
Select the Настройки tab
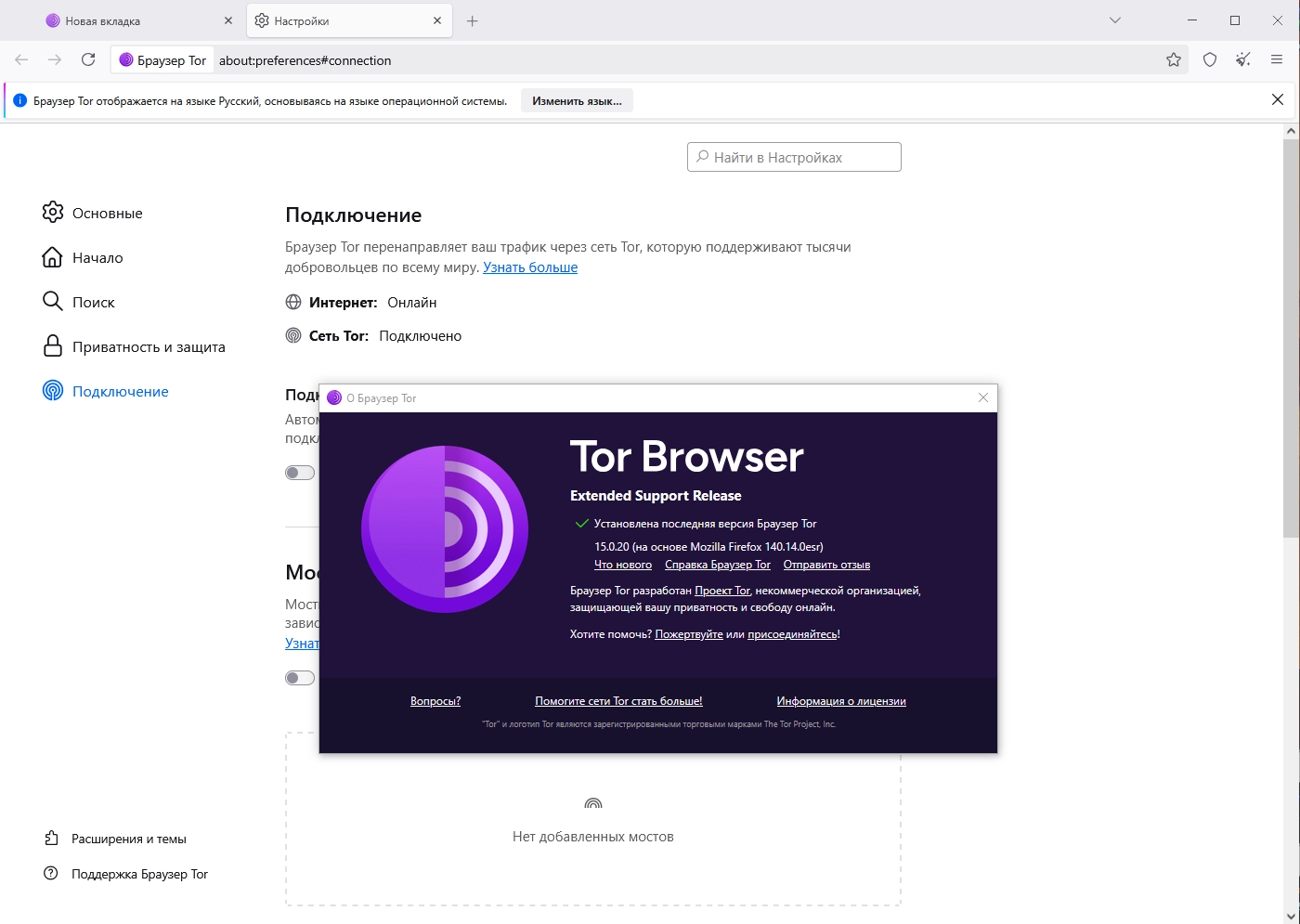click(x=350, y=20)
